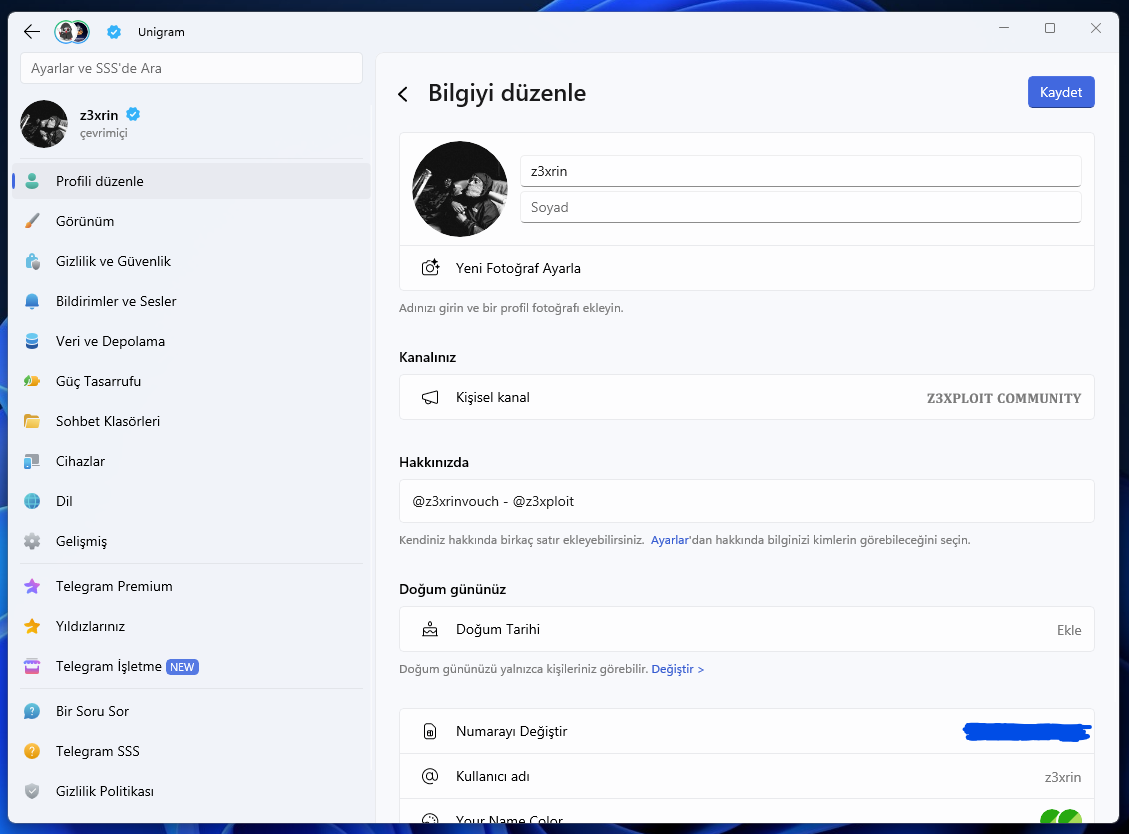Click the Bir Soru Sor chat icon
This screenshot has height=834, width=1129.
(32, 712)
